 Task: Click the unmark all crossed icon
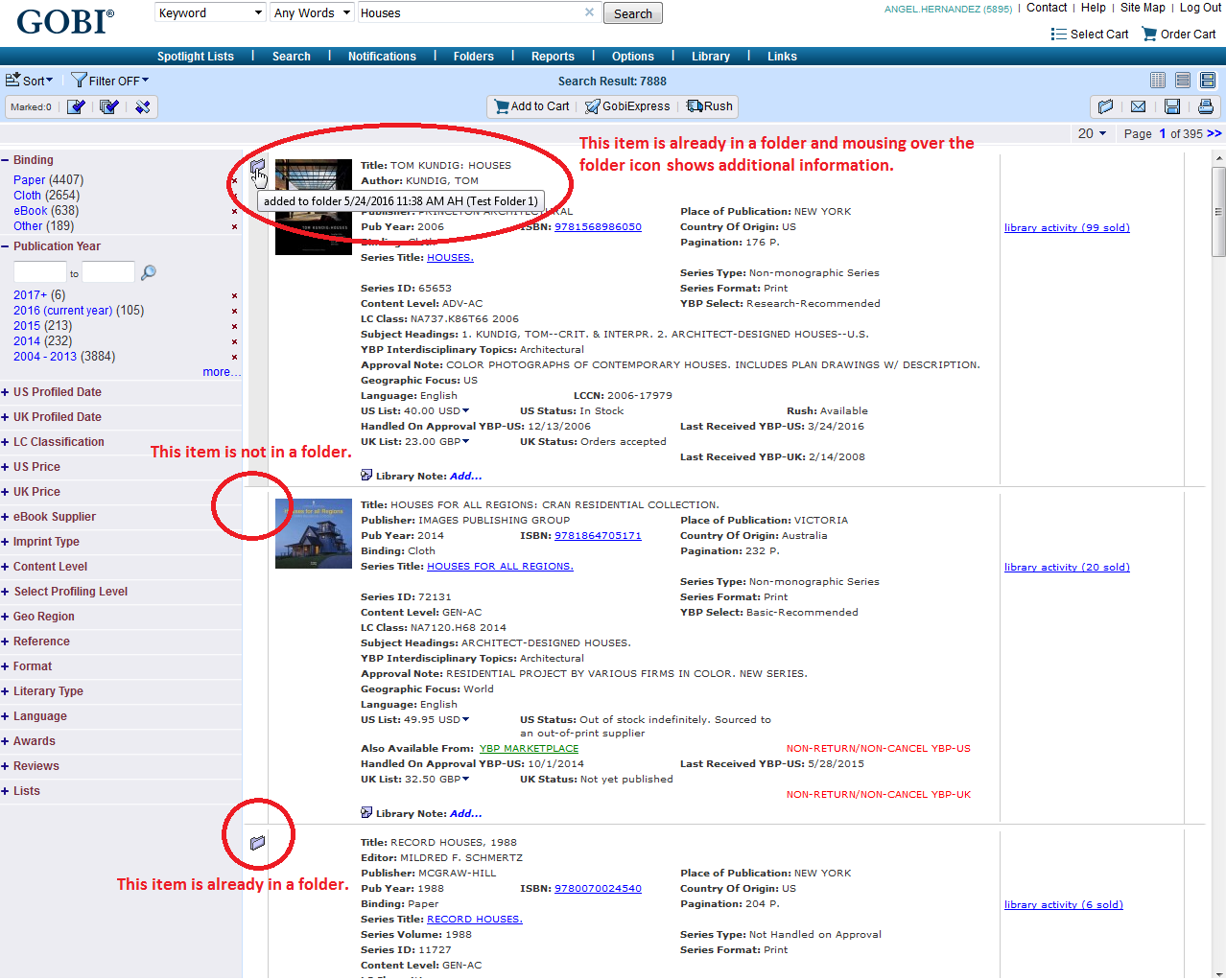pyautogui.click(x=143, y=106)
